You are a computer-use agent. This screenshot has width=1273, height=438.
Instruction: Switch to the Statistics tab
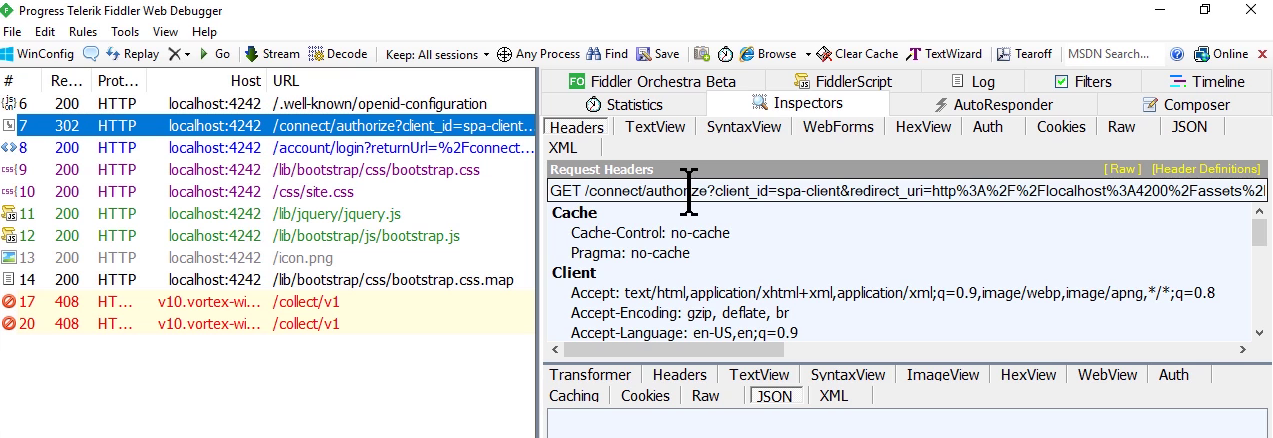coord(624,104)
